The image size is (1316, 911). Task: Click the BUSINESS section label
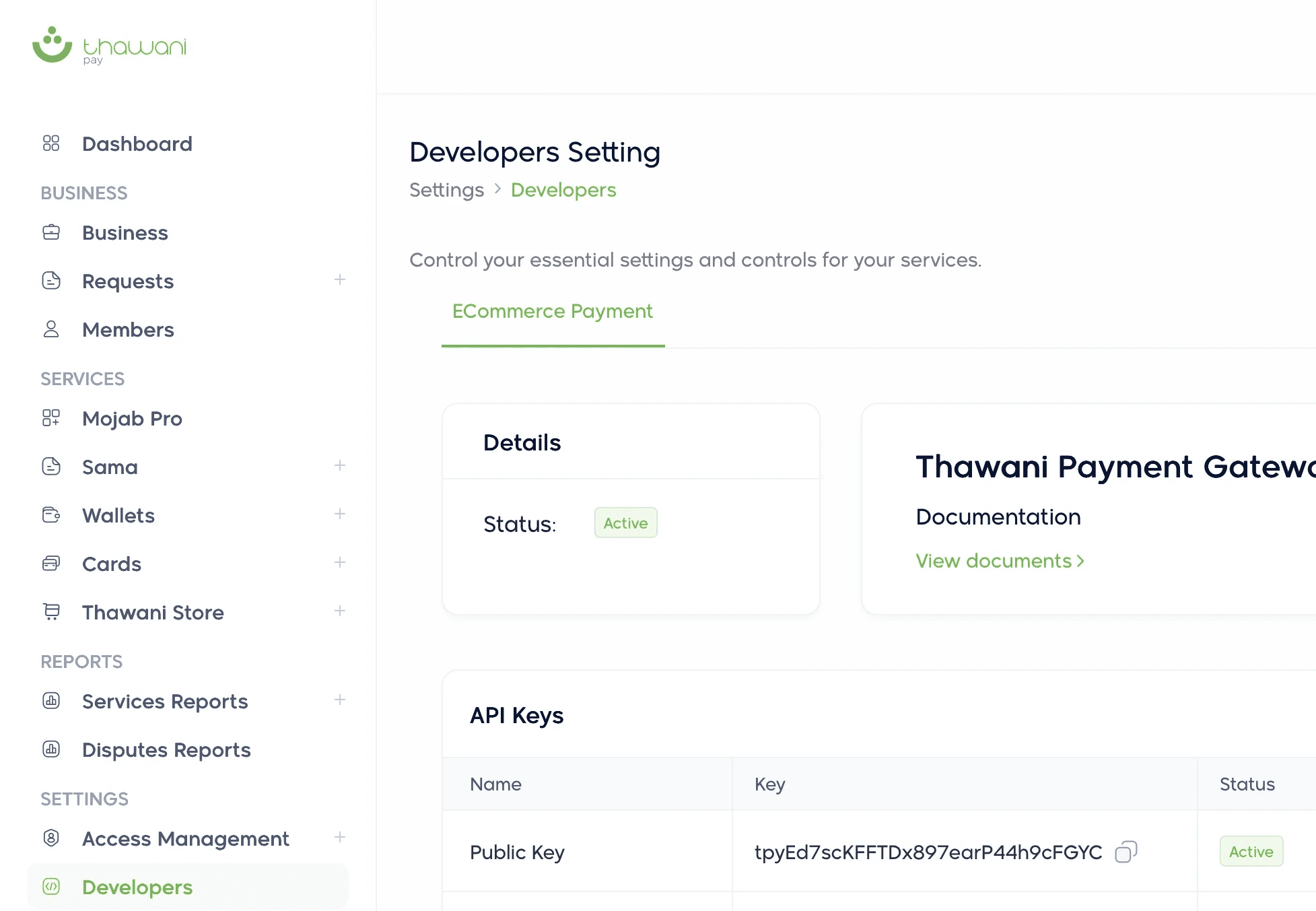click(84, 193)
